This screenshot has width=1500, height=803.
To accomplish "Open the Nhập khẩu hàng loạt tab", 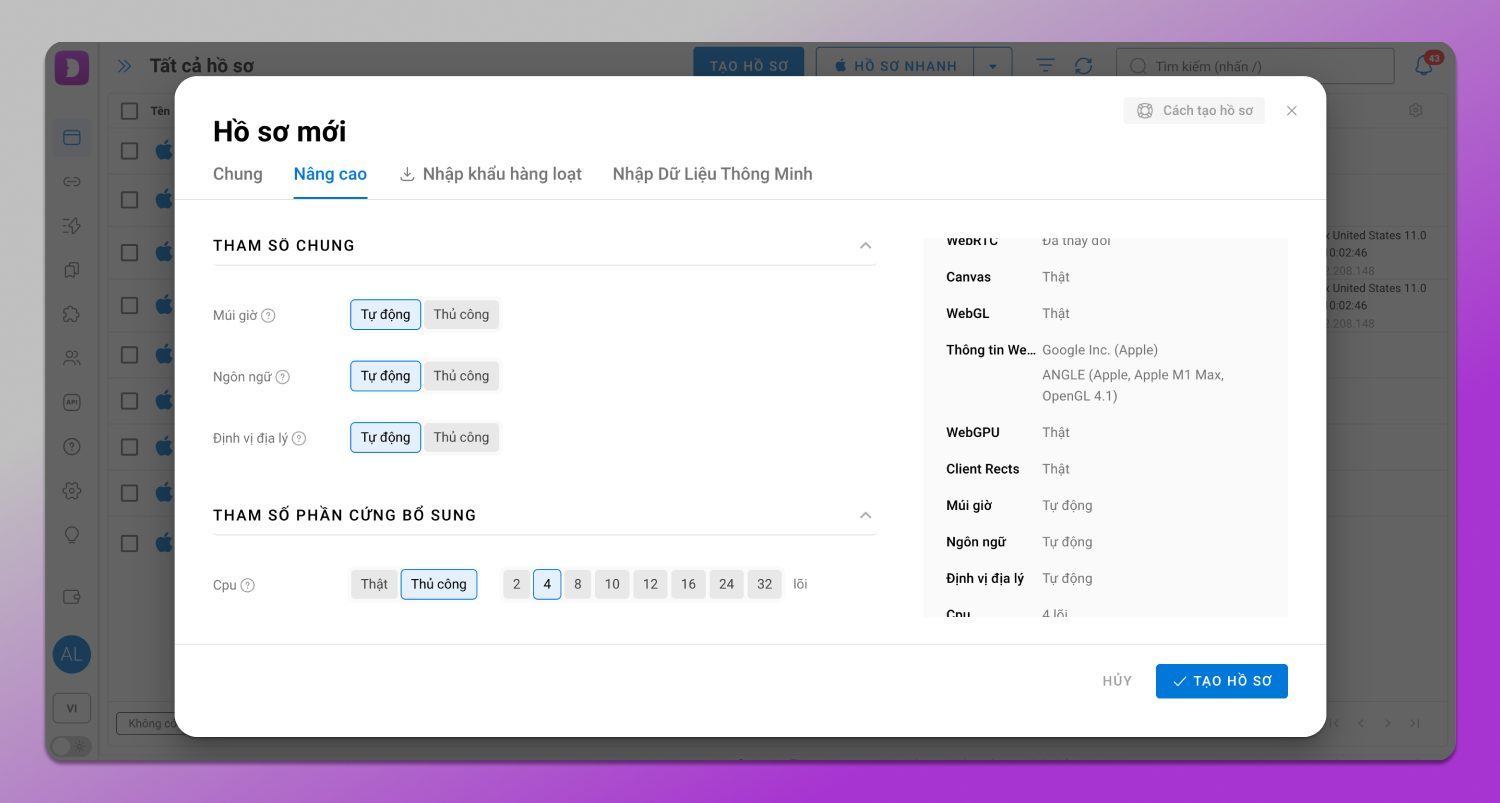I will coord(490,175).
